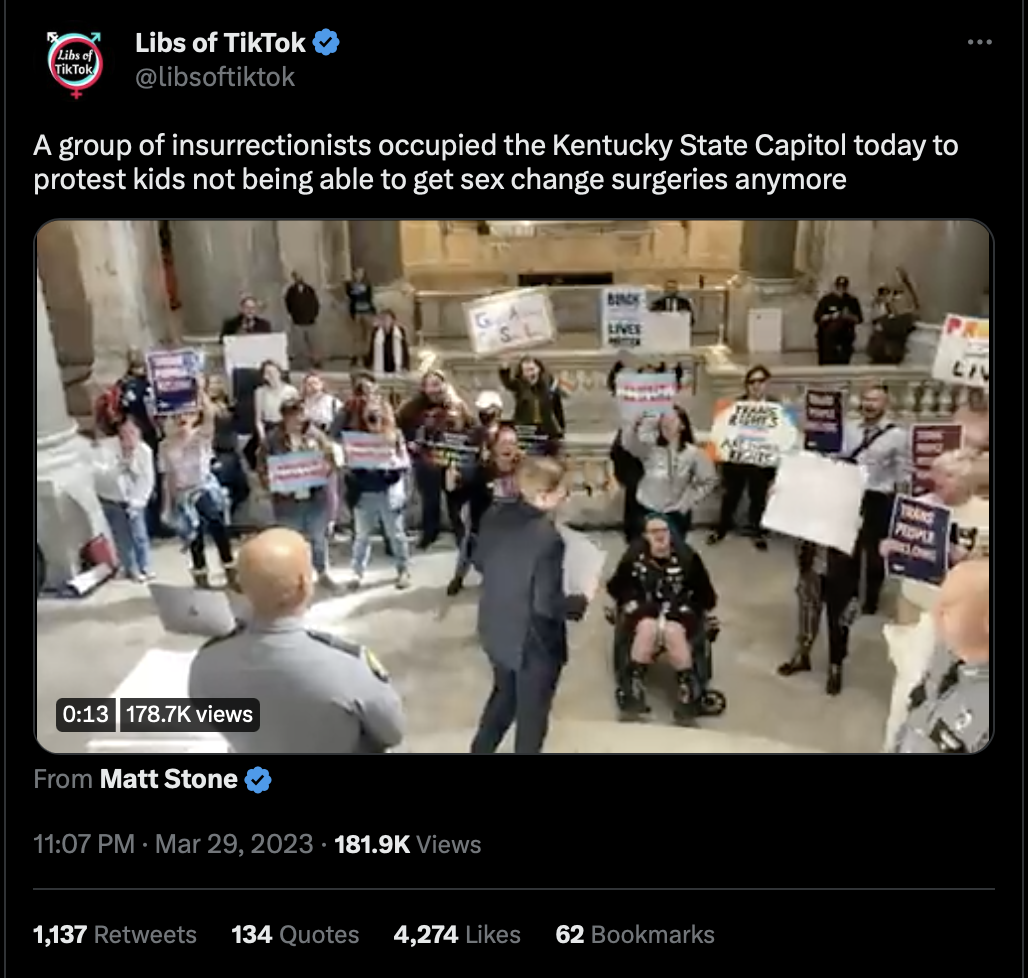The image size is (1028, 978).
Task: Click the verified badge next to Matt Stone
Action: pos(258,779)
